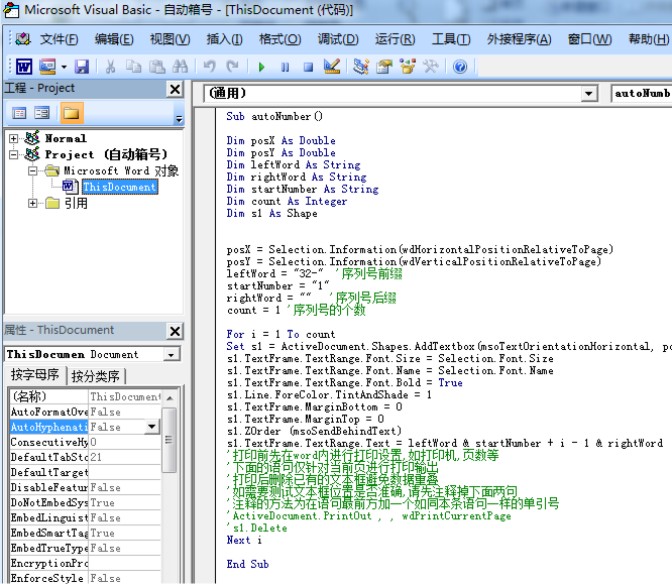Viewport: 672px width, 584px height.
Task: Click the properties list scroll up arrow
Action: click(x=169, y=398)
